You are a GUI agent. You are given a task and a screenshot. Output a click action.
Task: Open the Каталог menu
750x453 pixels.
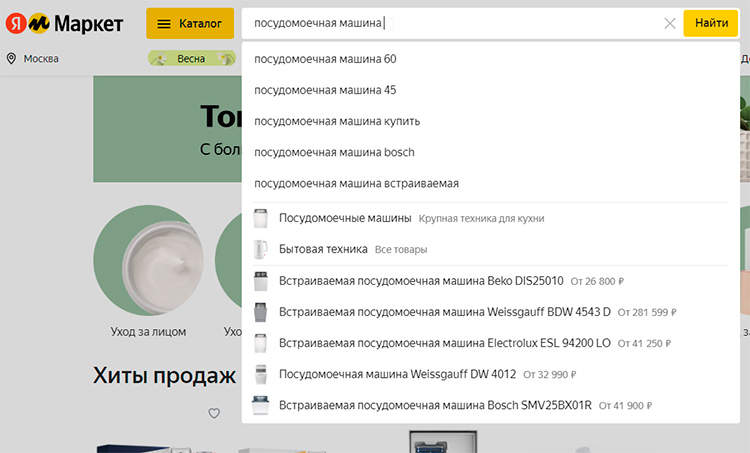pyautogui.click(x=190, y=23)
